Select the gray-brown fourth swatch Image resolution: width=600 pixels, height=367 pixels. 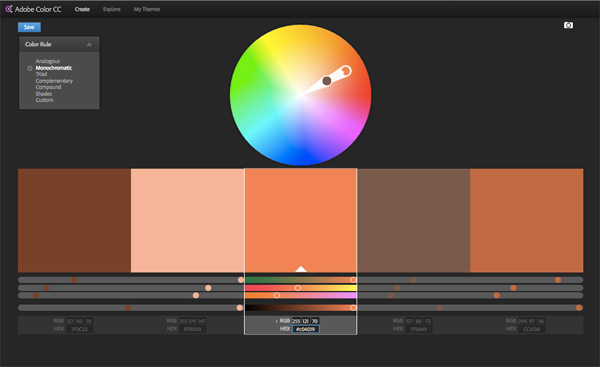414,220
